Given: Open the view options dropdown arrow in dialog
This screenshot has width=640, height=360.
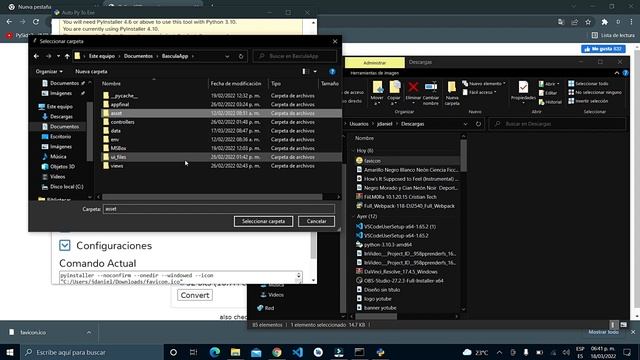Looking at the screenshot, I should coord(315,71).
